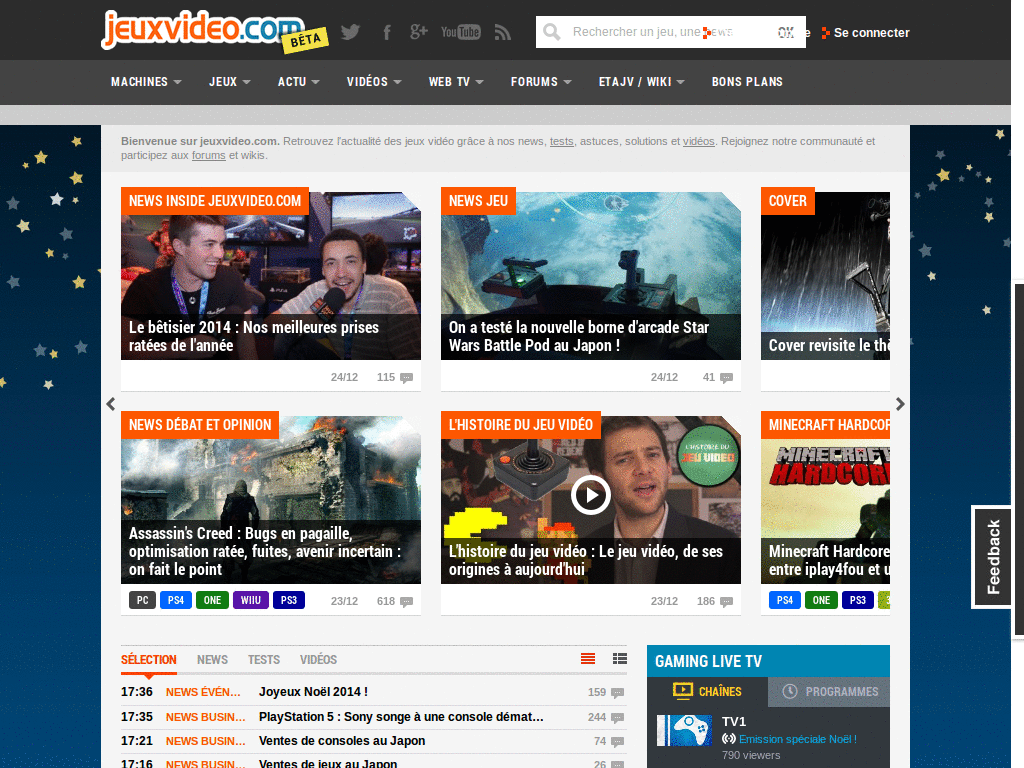
Task: Open Le bêtisier 2014 article thumbnail
Action: (270, 276)
